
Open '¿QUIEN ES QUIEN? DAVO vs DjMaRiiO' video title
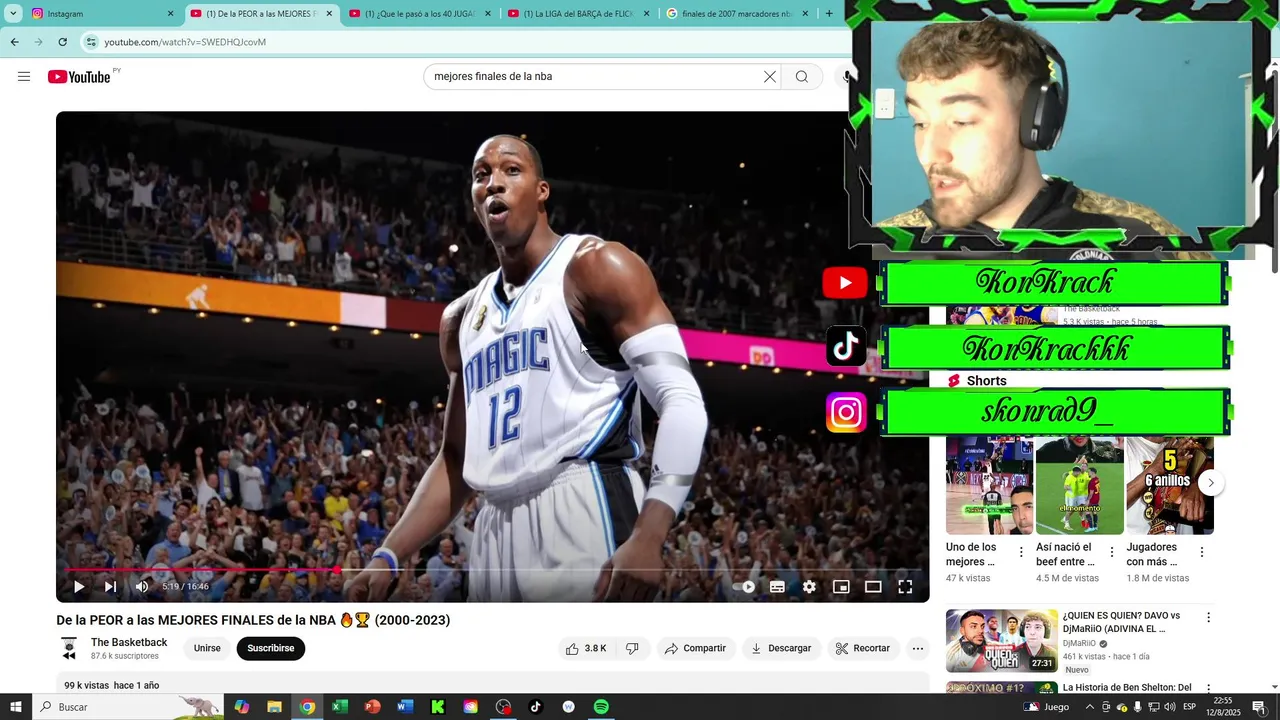(1121, 622)
